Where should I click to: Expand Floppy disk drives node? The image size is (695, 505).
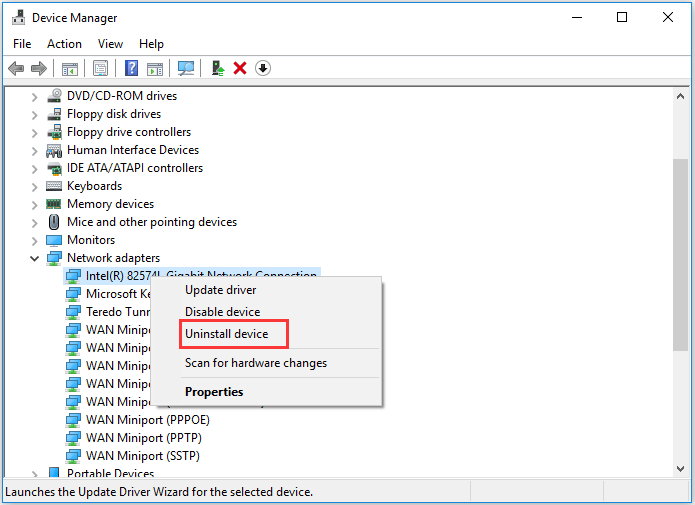pos(35,114)
